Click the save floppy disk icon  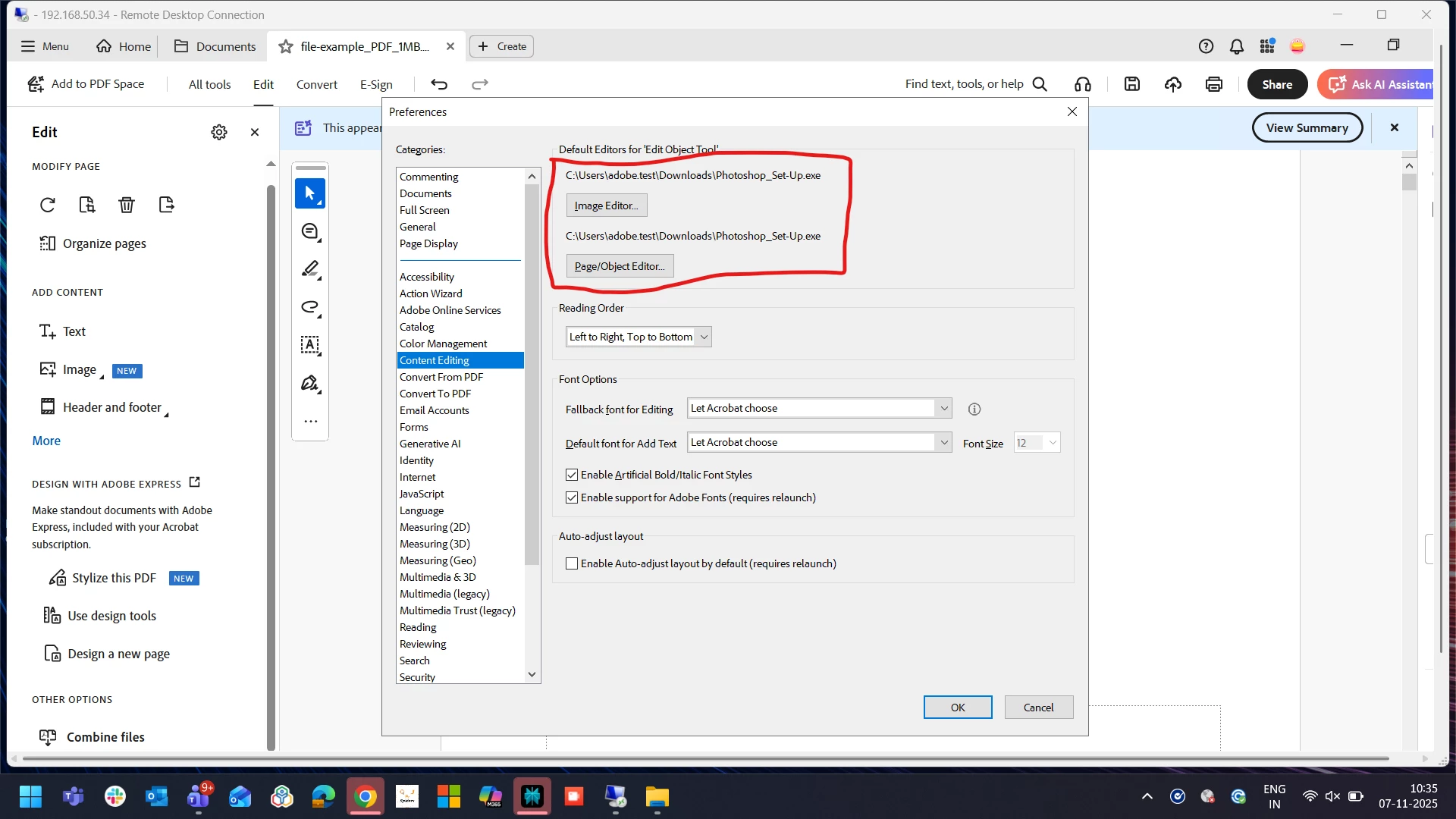pyautogui.click(x=1132, y=84)
